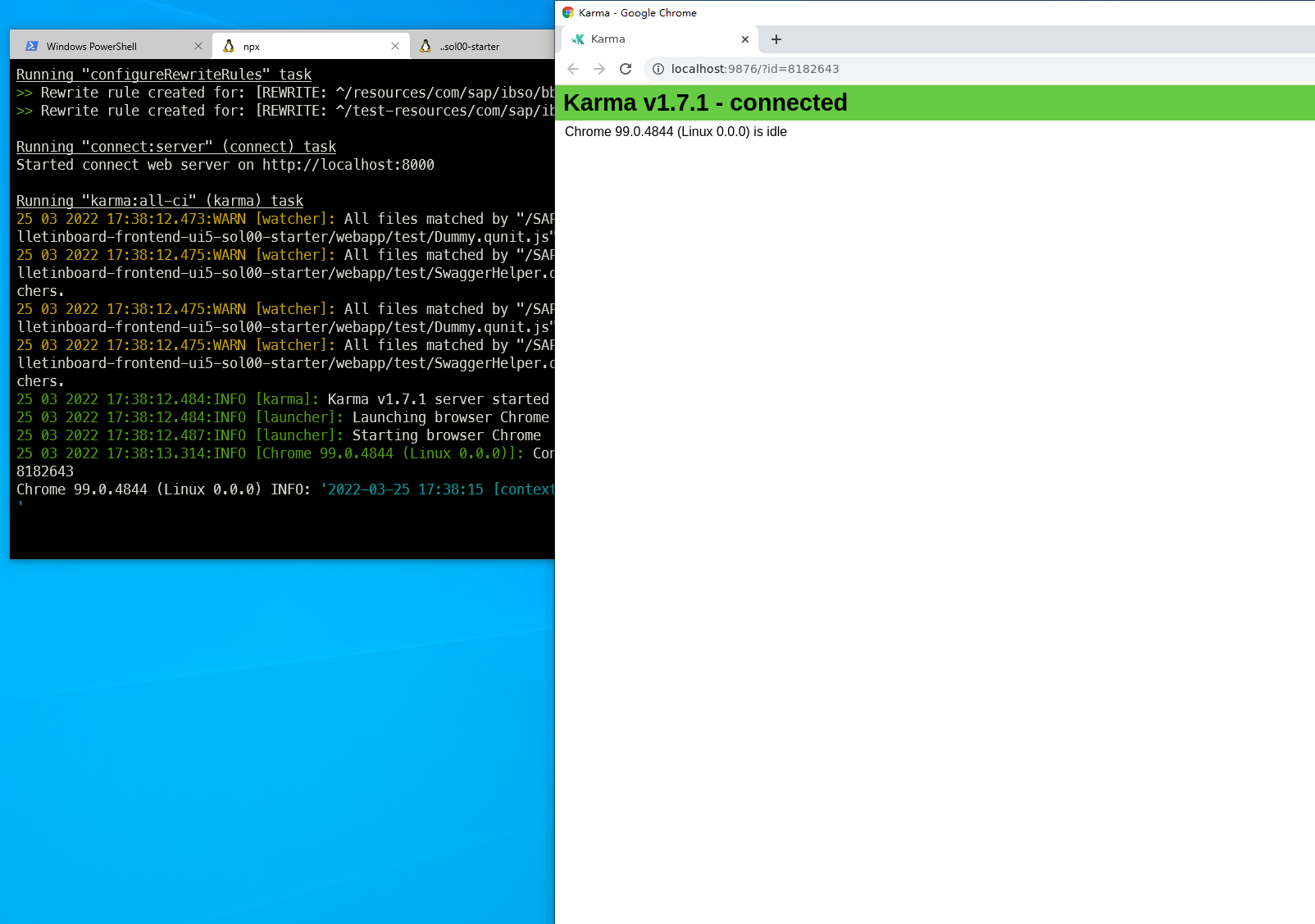
Task: Click the Chrome logo in the window title bar
Action: pos(568,12)
